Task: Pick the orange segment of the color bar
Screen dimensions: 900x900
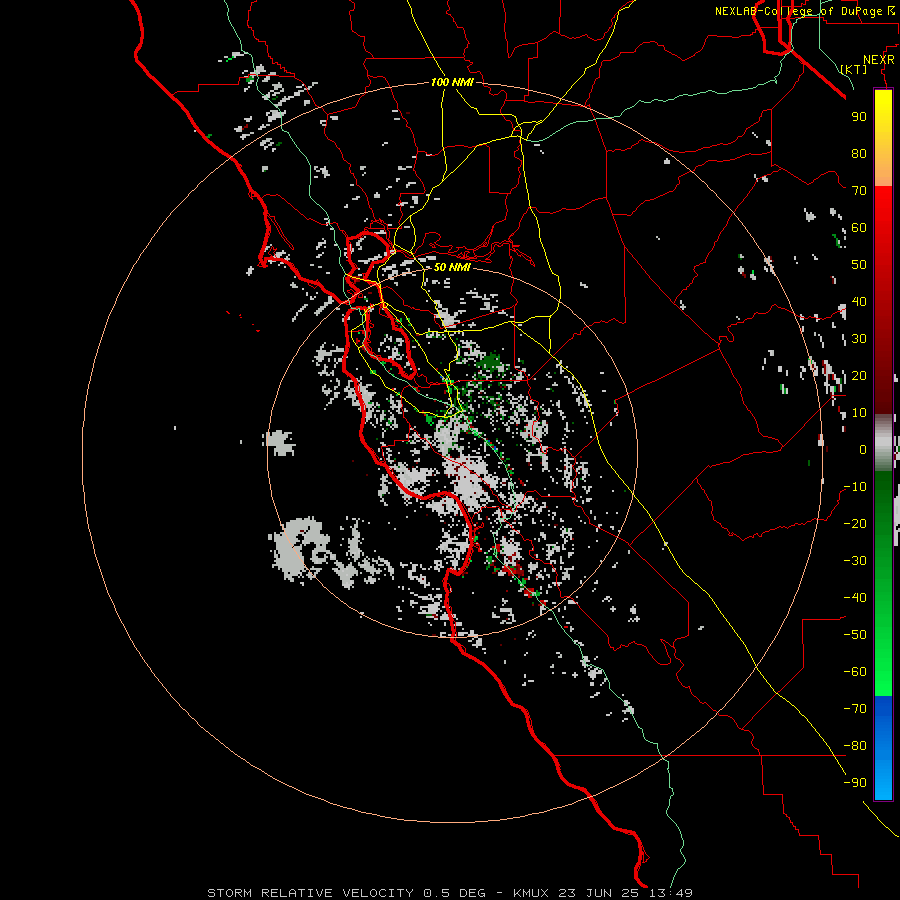Action: point(883,172)
